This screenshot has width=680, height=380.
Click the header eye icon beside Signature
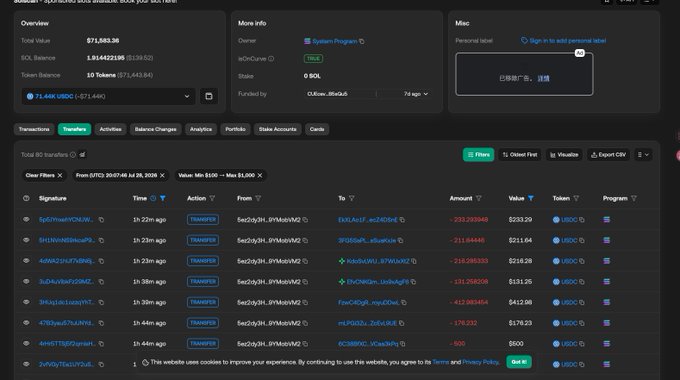click(26, 198)
